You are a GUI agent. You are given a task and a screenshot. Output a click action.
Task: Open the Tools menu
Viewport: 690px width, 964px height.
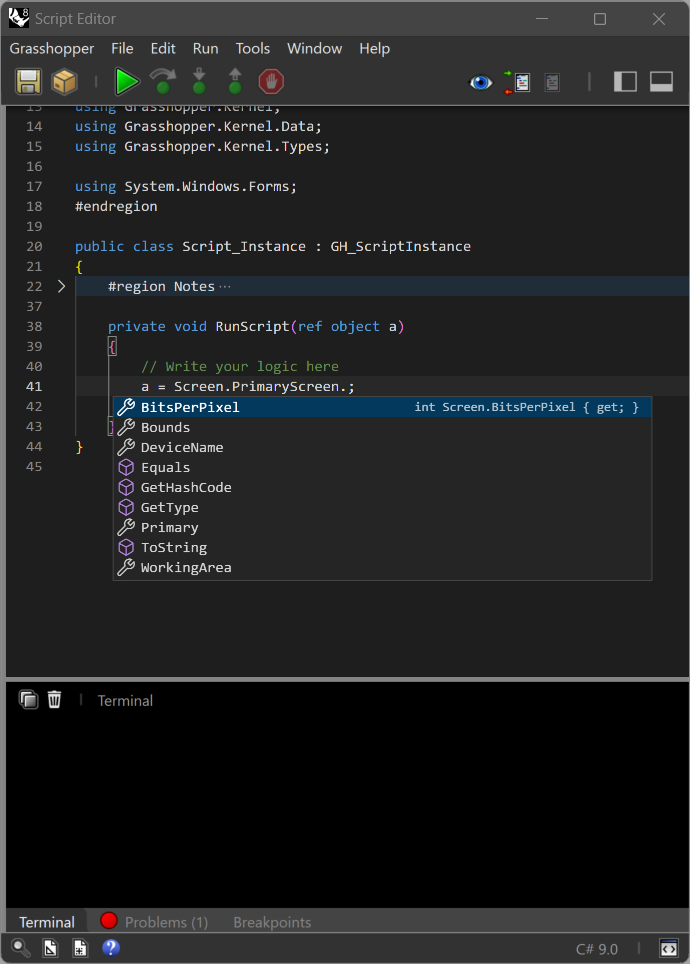pyautogui.click(x=253, y=48)
